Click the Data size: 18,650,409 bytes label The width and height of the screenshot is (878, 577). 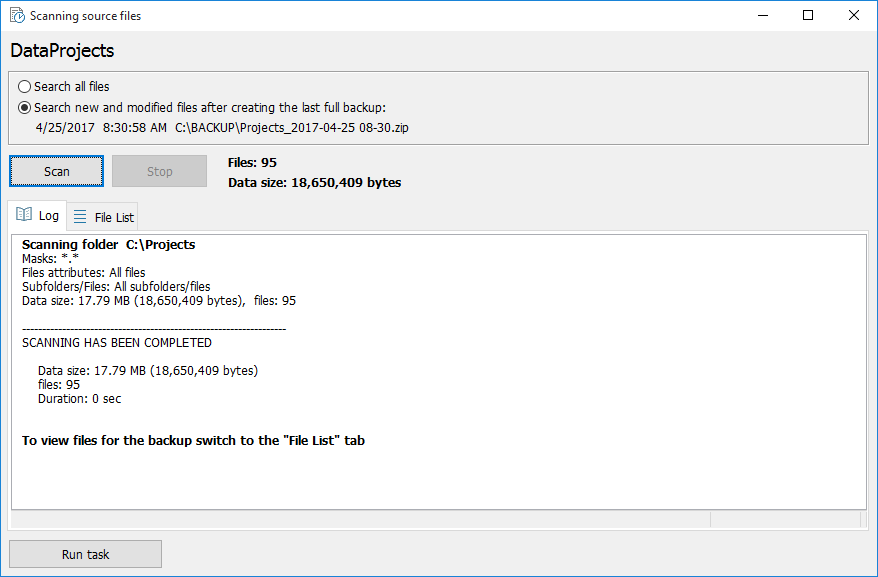(x=314, y=183)
